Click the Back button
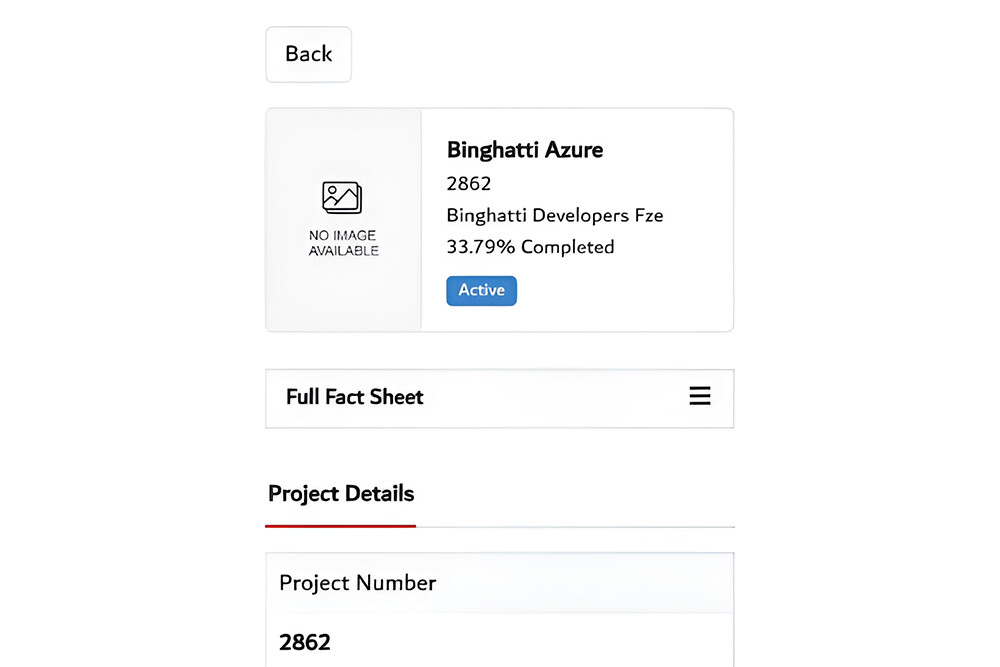This screenshot has width=1000, height=667. pyautogui.click(x=308, y=54)
